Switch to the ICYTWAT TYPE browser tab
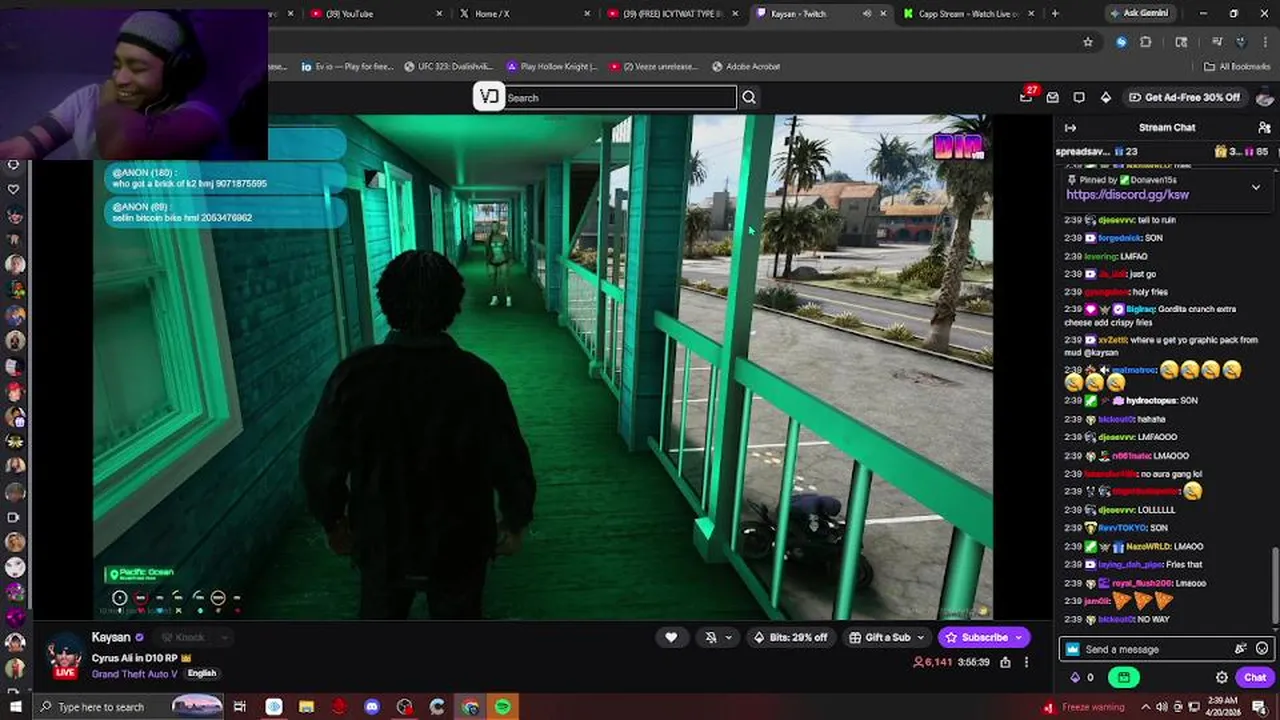Screen dimensions: 1280x720 pyautogui.click(x=672, y=13)
